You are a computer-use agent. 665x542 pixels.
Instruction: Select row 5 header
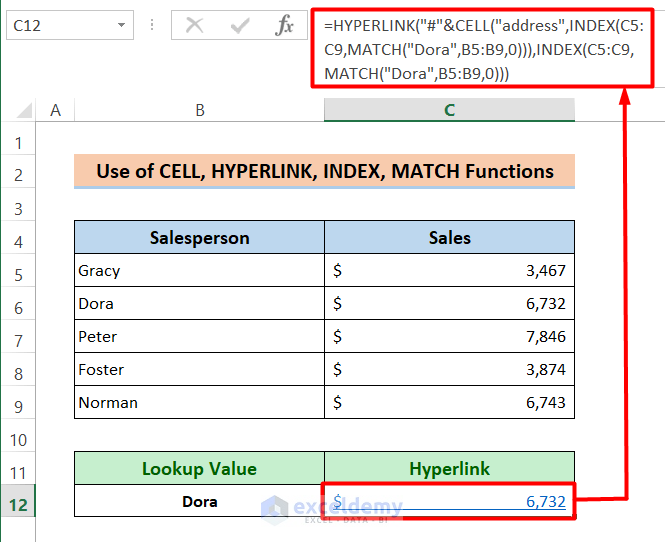(x=18, y=271)
